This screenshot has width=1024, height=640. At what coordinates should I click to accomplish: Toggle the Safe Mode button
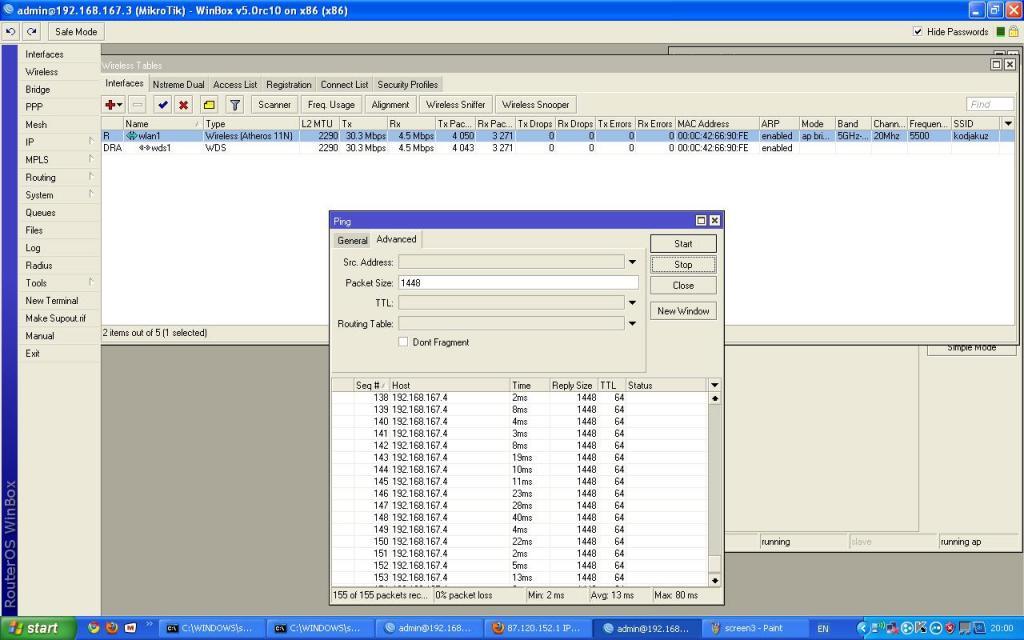pyautogui.click(x=76, y=32)
